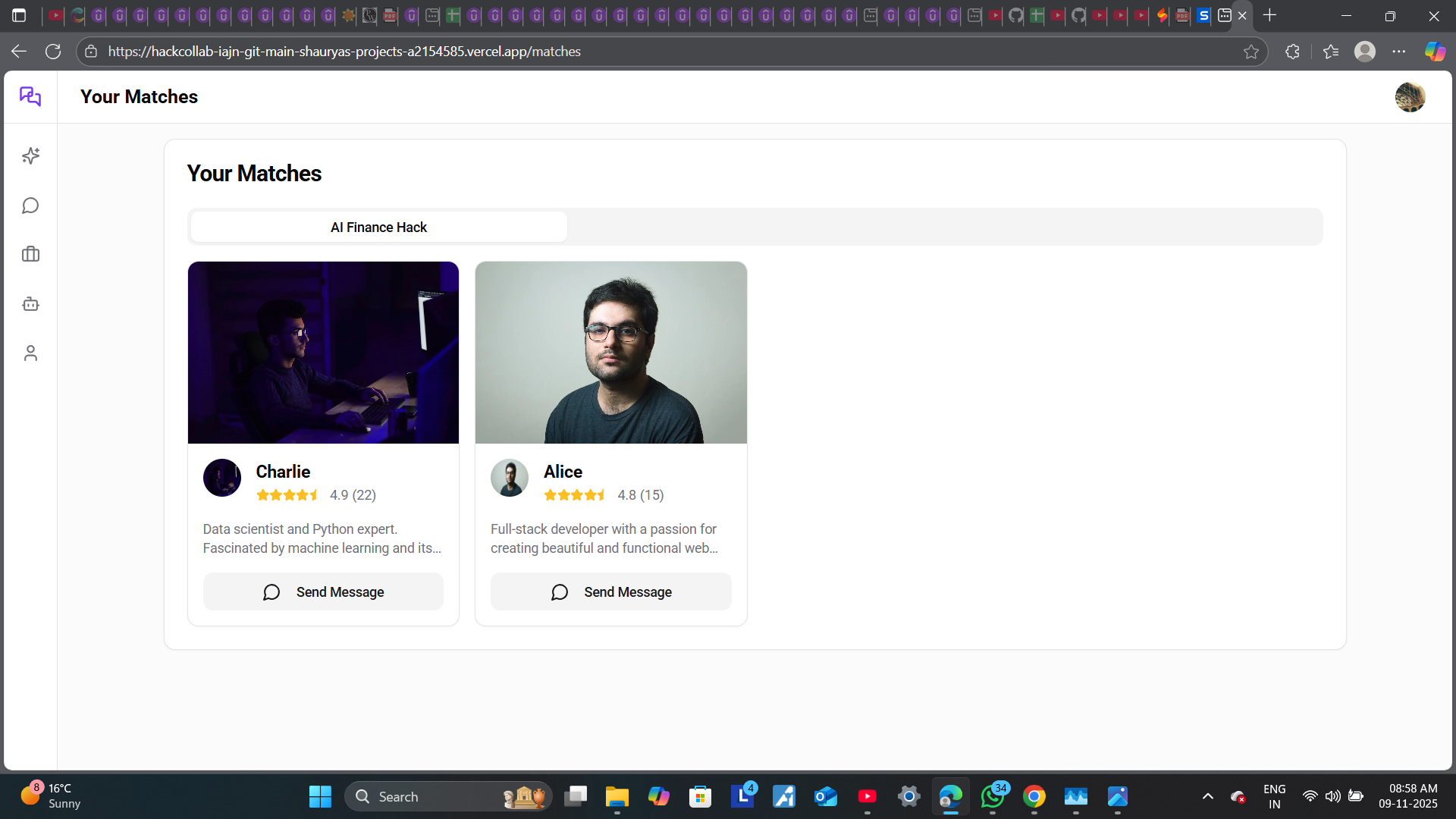Open the volume control from the system tray
Screen dimensions: 1456x819
[x=1334, y=796]
